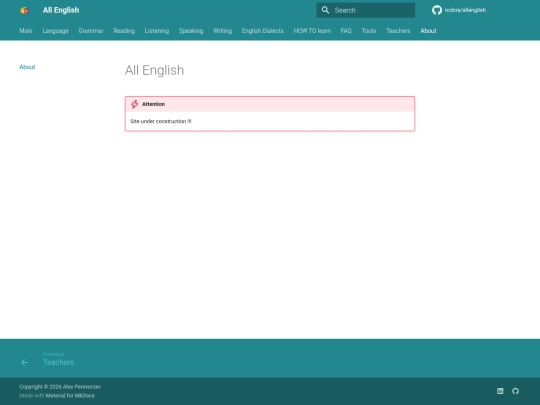Screen dimensions: 540x405
Task: Open the English Dialects tab
Action: tap(263, 31)
